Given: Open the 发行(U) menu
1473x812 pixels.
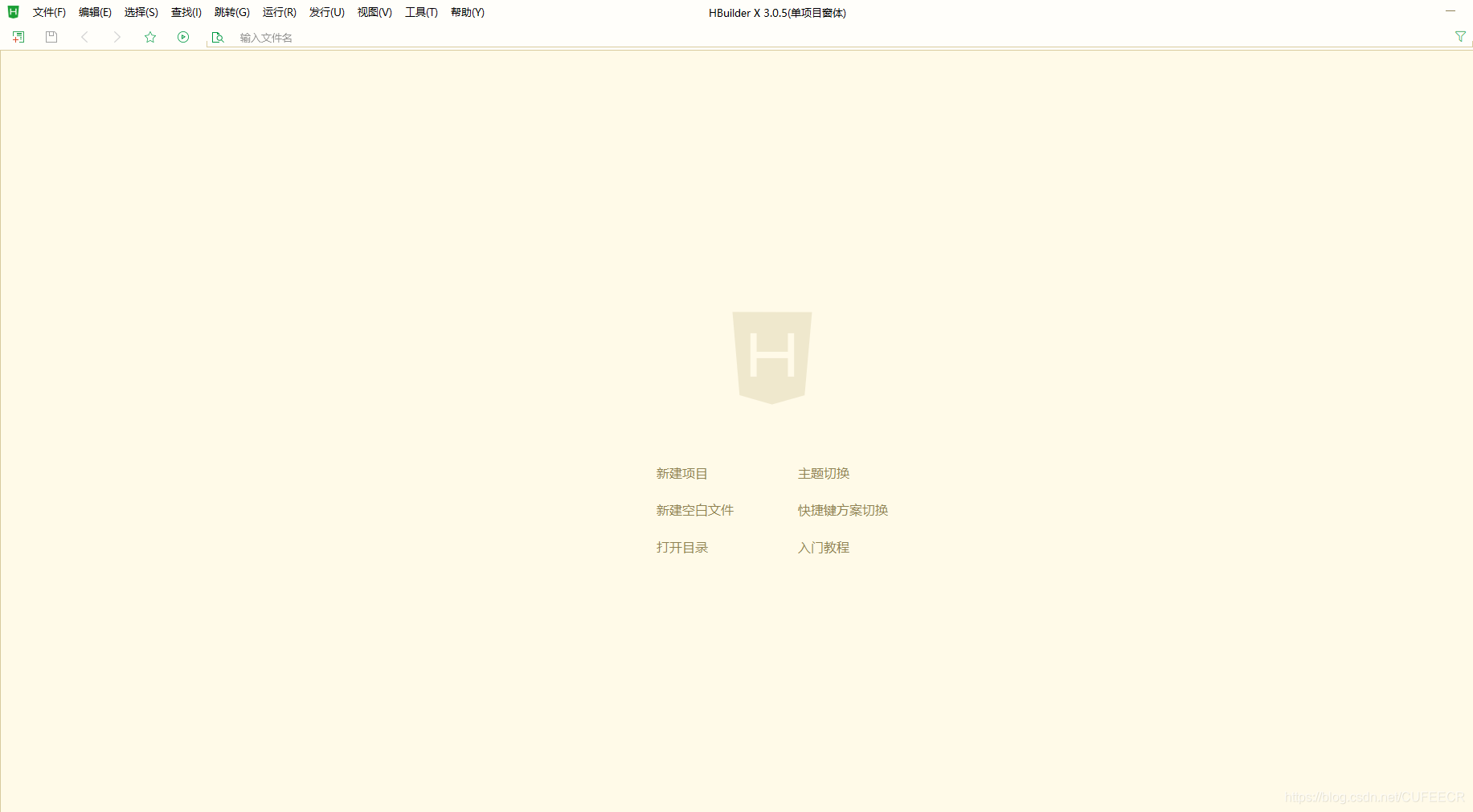Looking at the screenshot, I should pos(327,12).
